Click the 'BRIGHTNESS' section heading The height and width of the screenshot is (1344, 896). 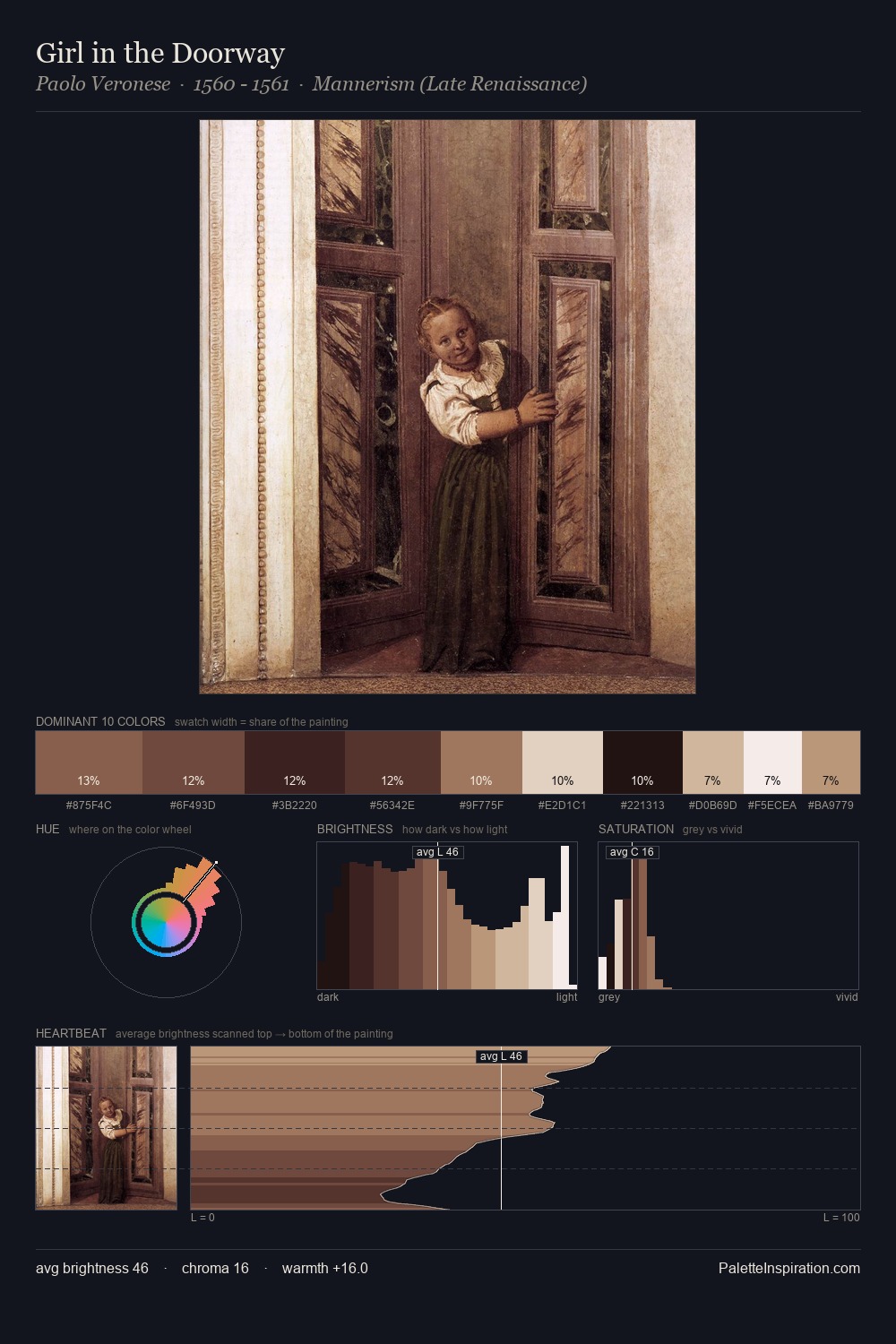pyautogui.click(x=355, y=829)
